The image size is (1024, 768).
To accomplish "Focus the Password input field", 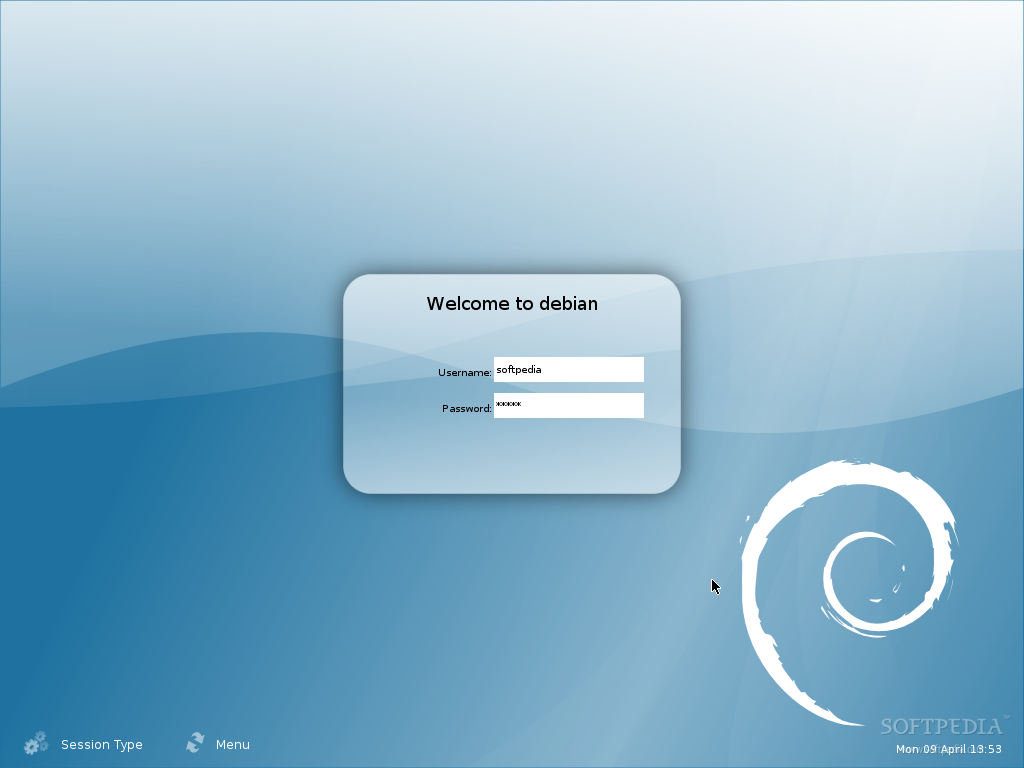I will [x=569, y=406].
